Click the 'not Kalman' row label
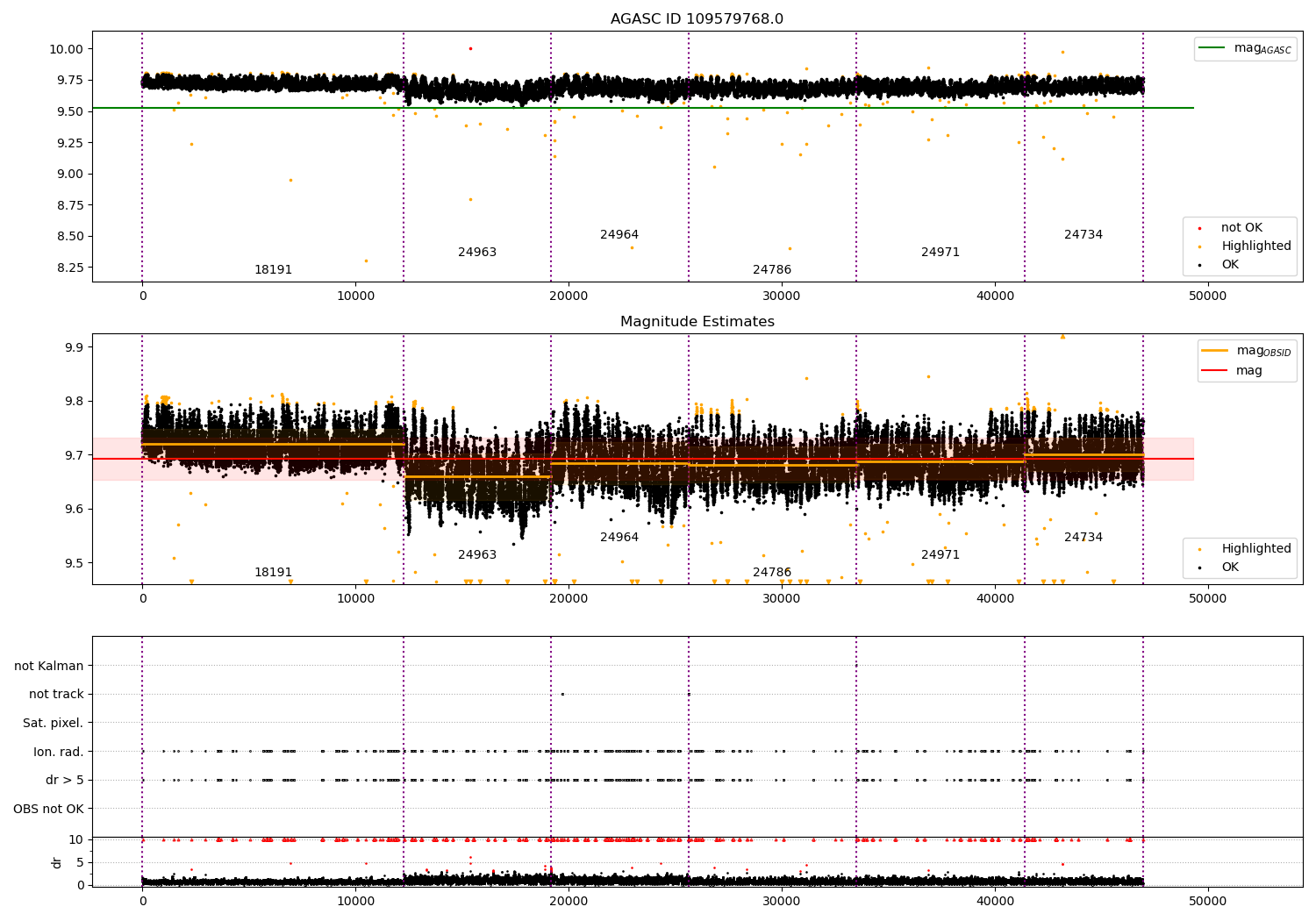 [x=49, y=666]
